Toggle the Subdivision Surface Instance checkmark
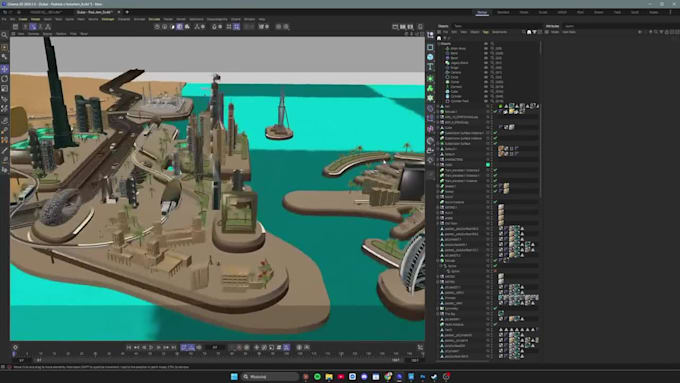This screenshot has width=680, height=383. tap(495, 138)
